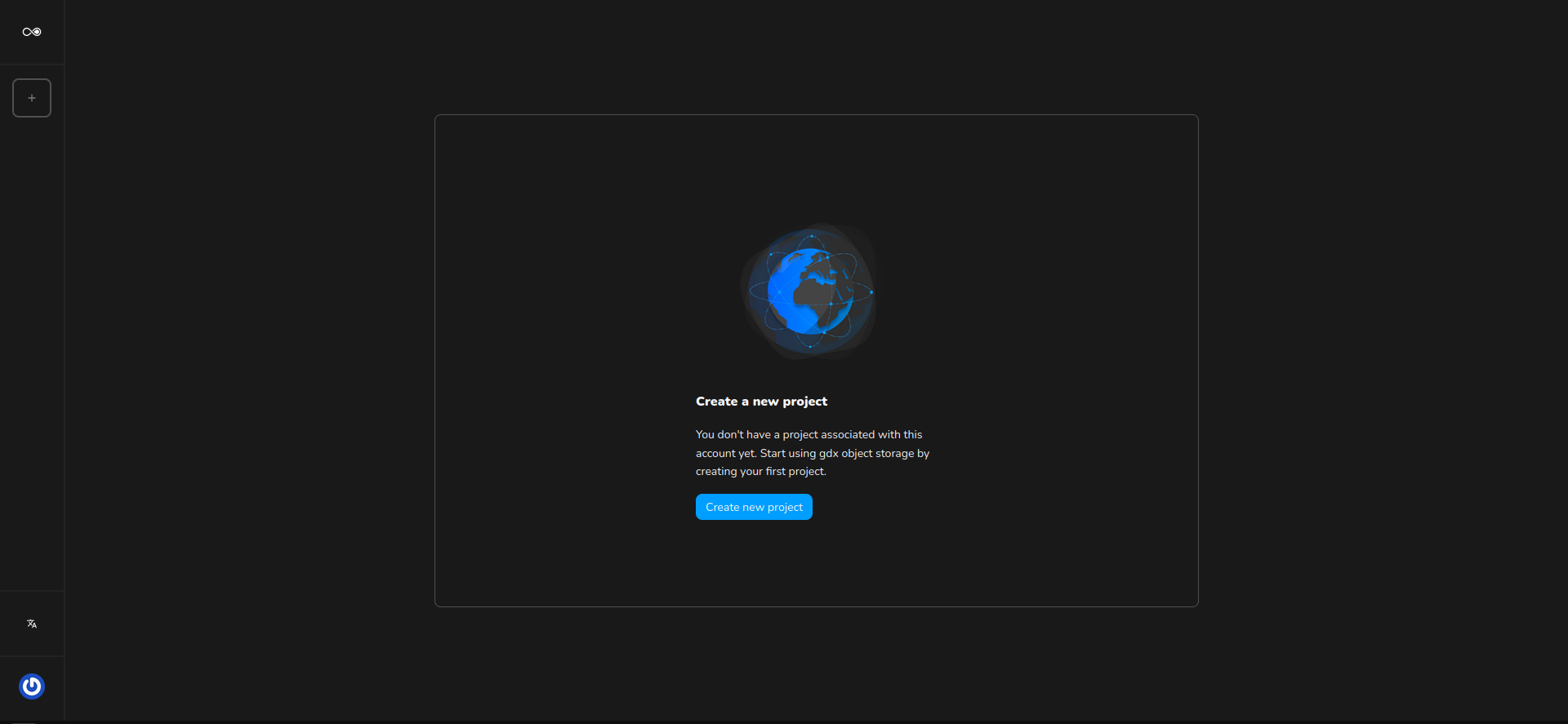Click the 'Create a new project' heading
The image size is (1568, 724).
click(761, 402)
